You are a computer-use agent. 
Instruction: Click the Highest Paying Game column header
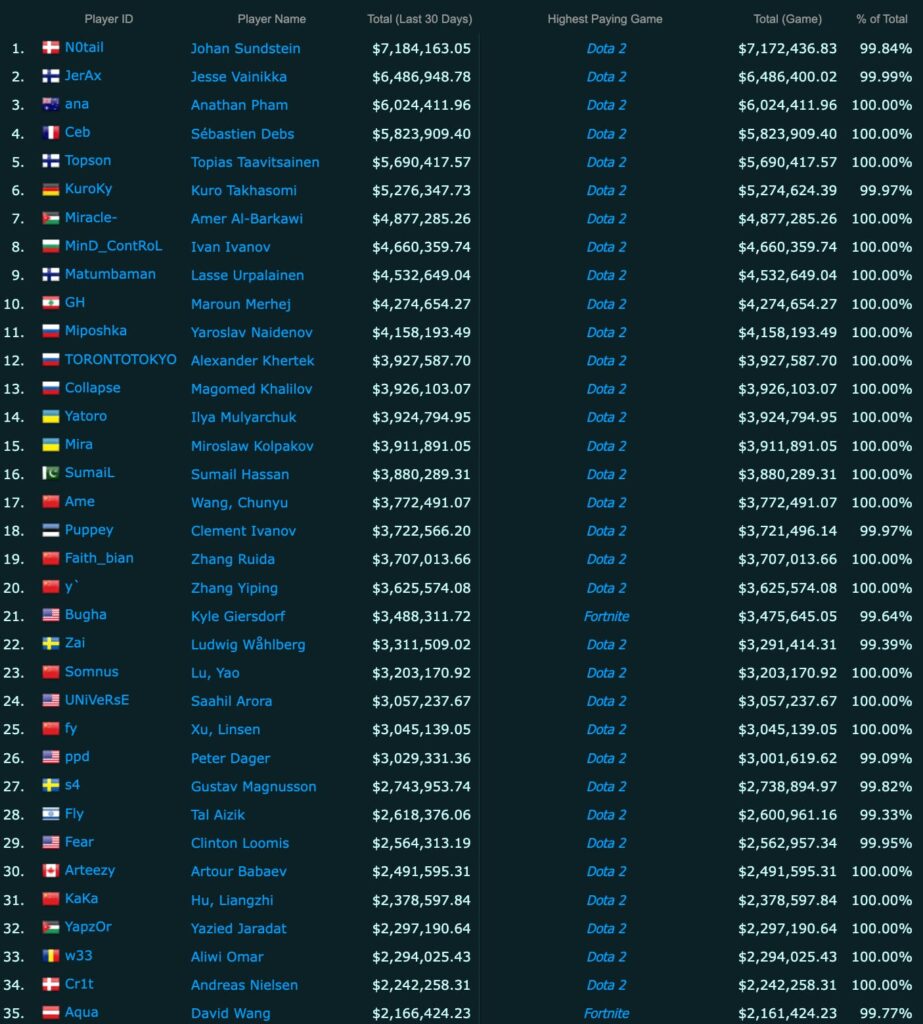[x=605, y=19]
